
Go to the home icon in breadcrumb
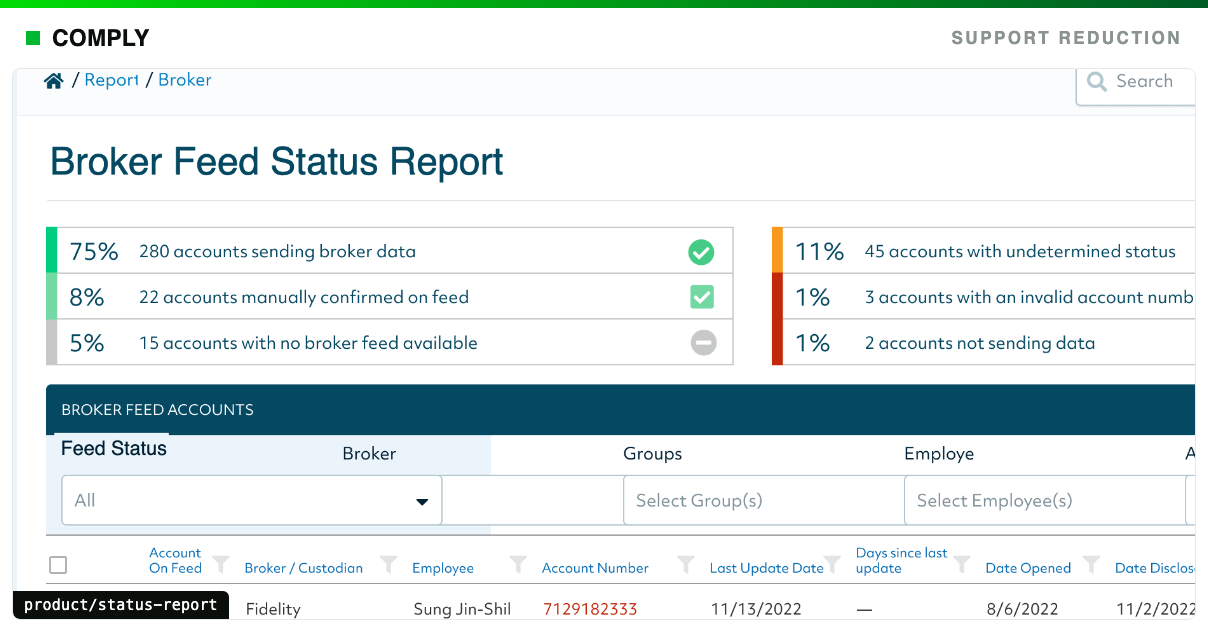54,81
